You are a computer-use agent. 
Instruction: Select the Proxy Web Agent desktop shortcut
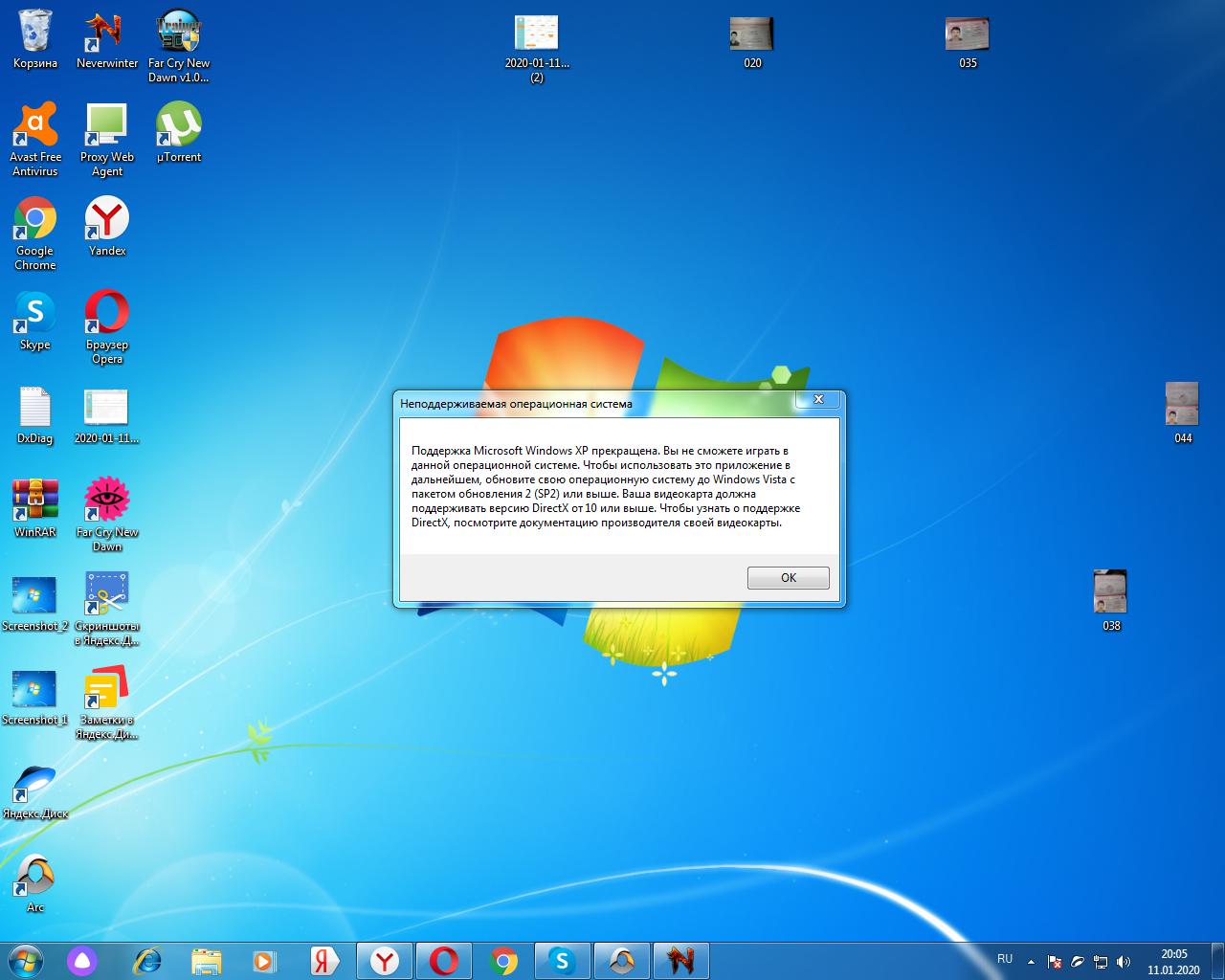pyautogui.click(x=107, y=140)
